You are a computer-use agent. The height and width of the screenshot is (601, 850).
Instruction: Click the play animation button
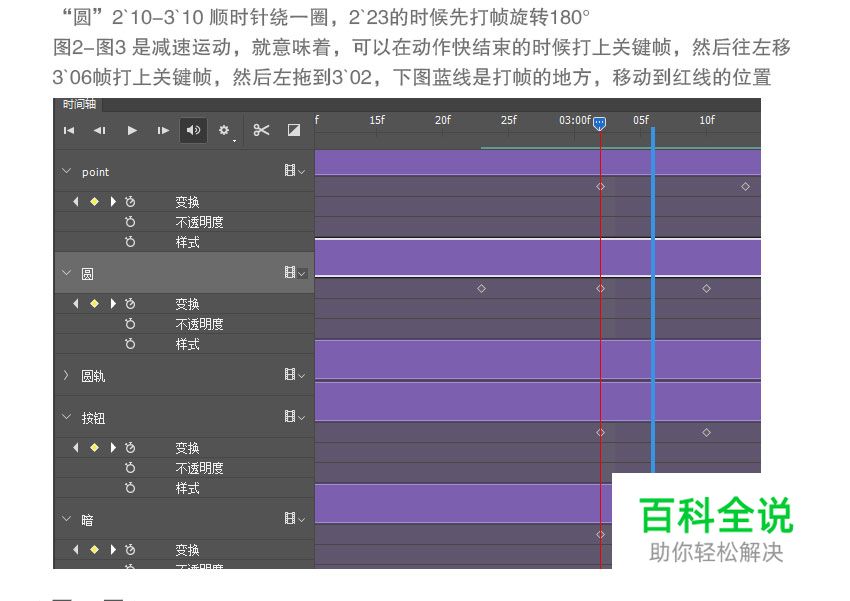coord(131,130)
